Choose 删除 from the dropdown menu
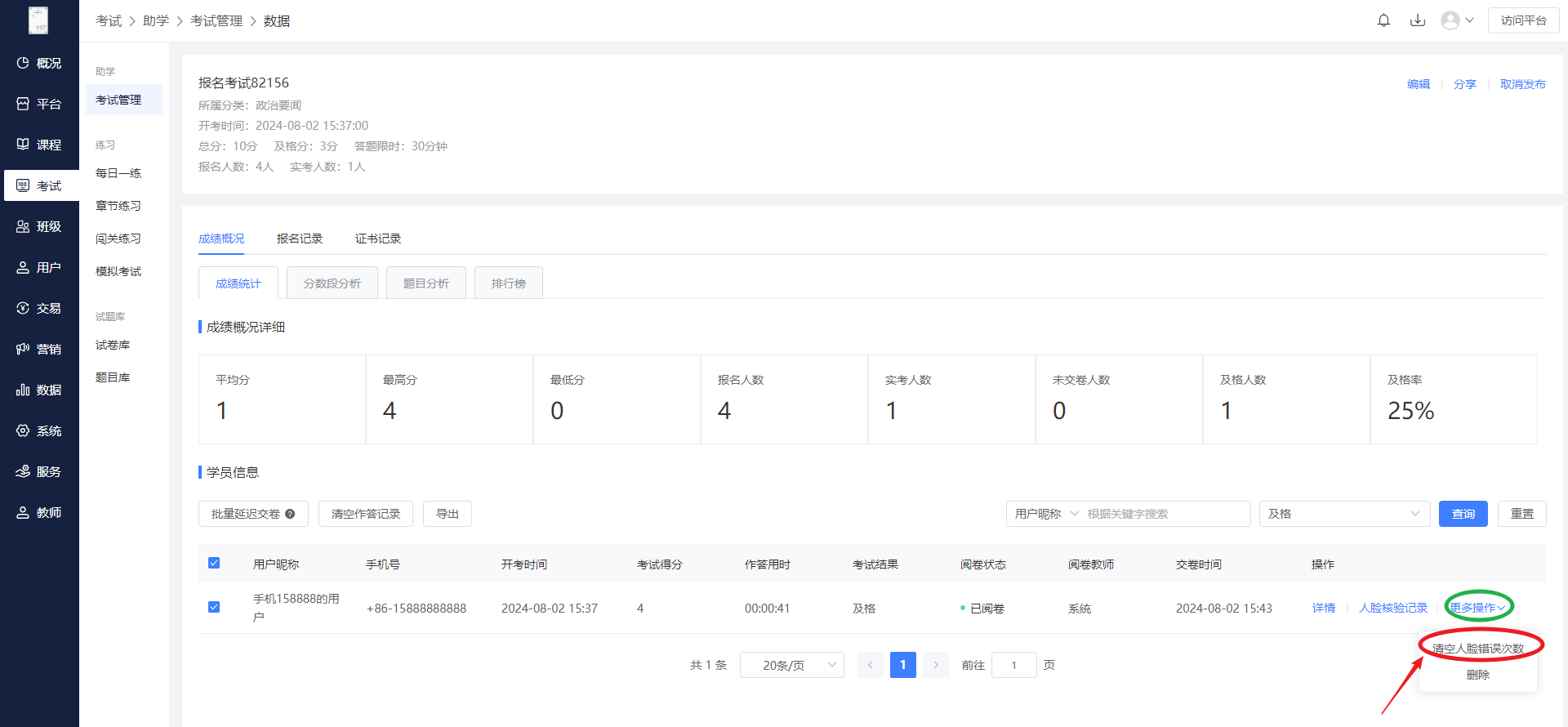Screen dimensions: 1568x727 click(1478, 675)
